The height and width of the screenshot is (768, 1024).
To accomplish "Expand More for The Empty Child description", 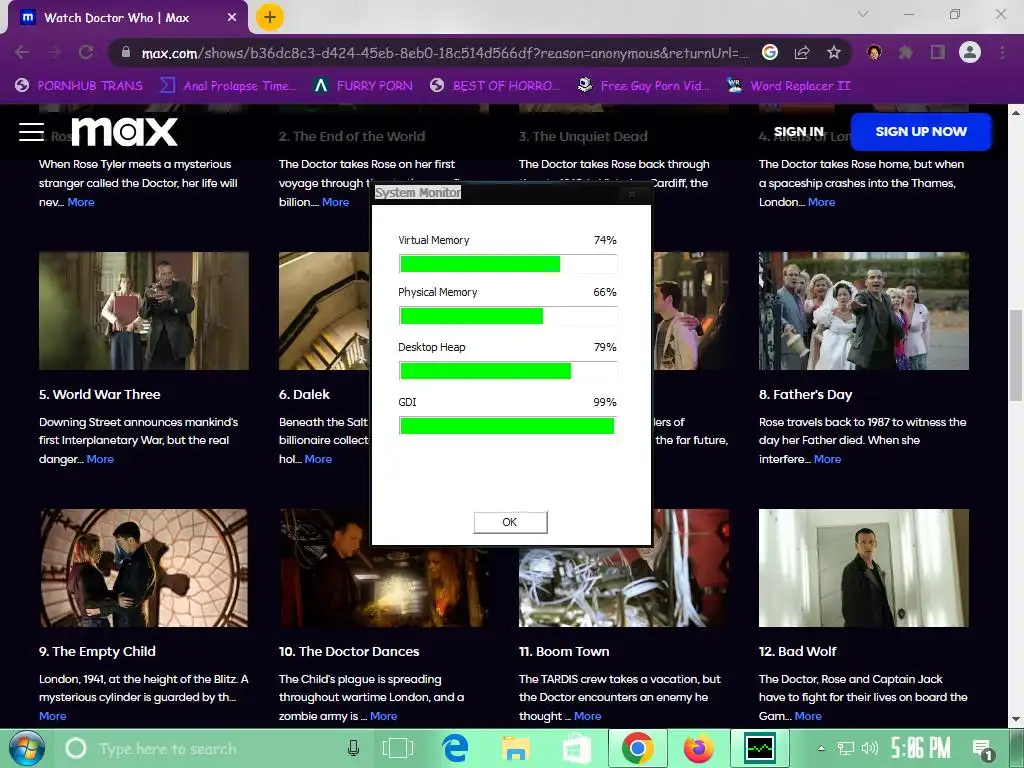I will point(53,716).
